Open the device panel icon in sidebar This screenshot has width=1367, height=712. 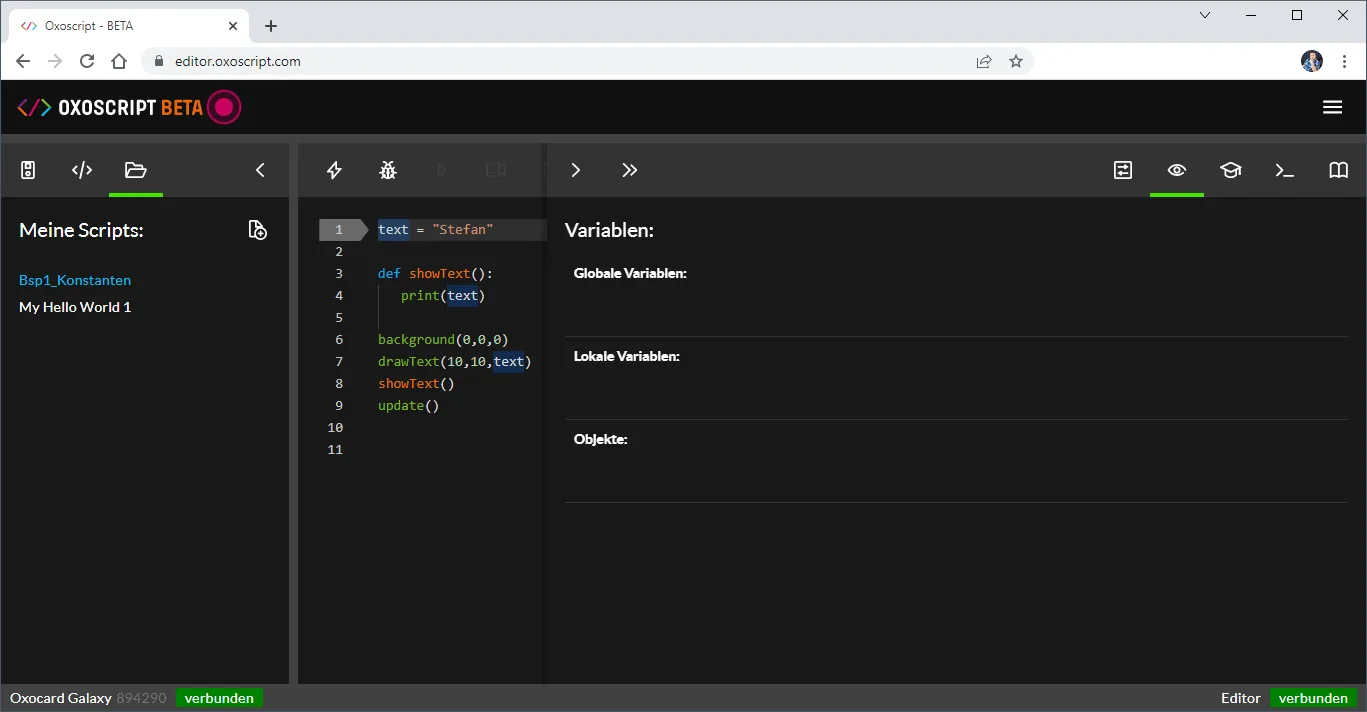coord(28,170)
